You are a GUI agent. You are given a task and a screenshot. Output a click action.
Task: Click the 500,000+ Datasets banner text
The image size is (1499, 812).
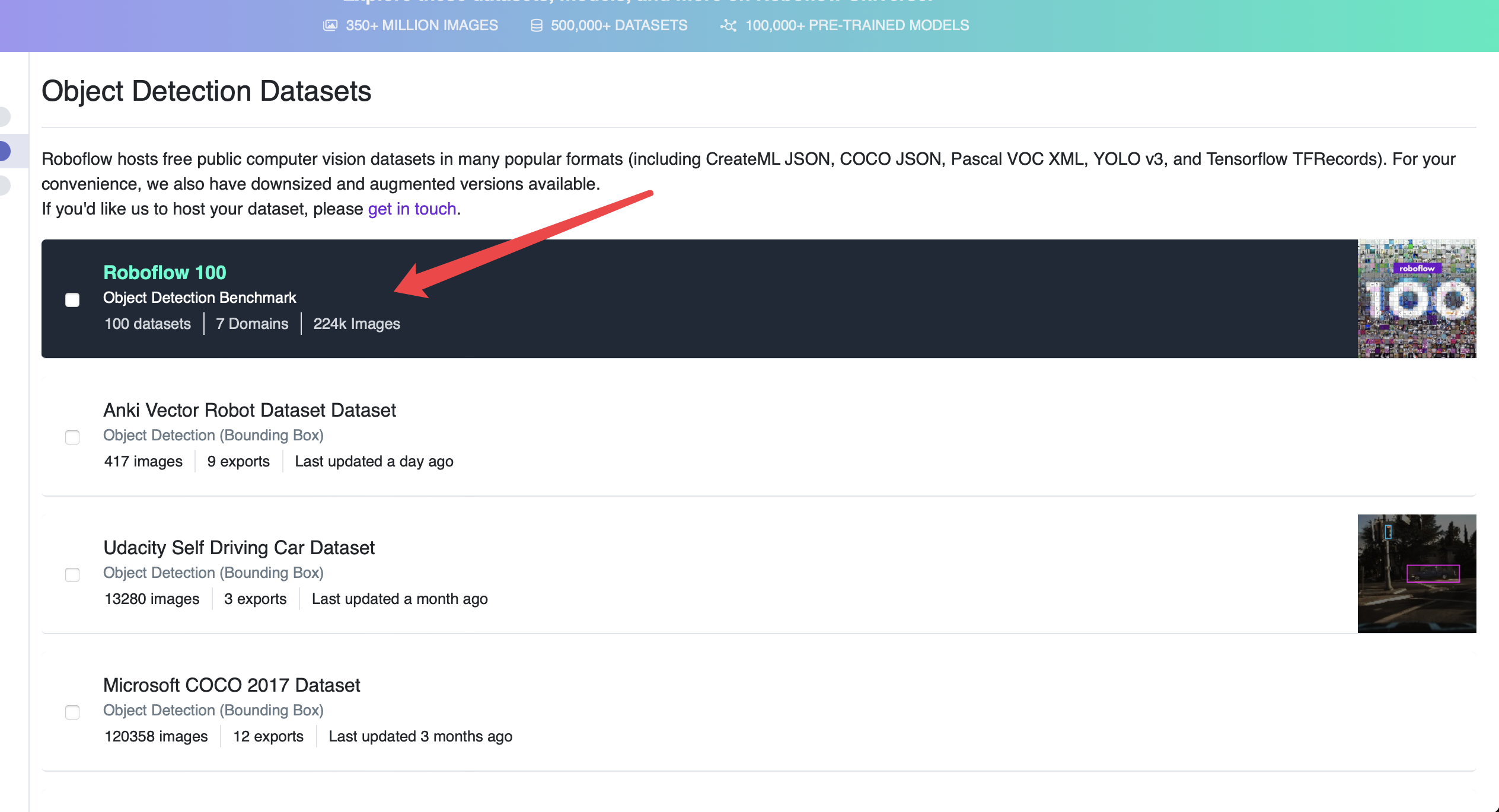click(619, 25)
